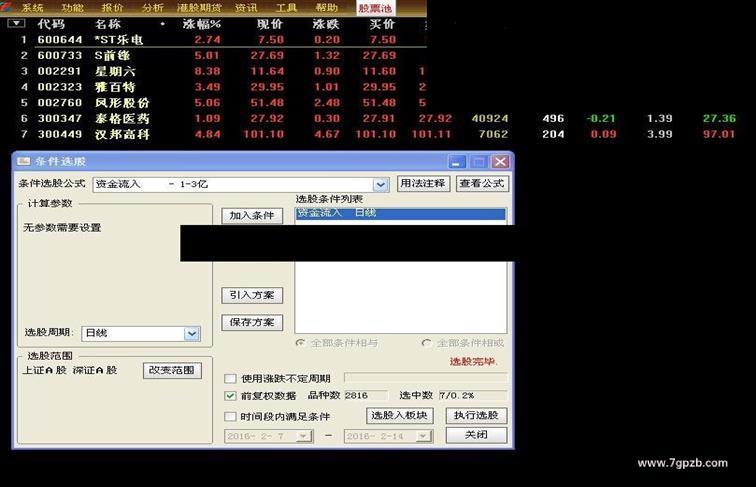756x487 pixels.
Task: Uncheck 前复权数据 checkbox
Action: click(x=230, y=396)
